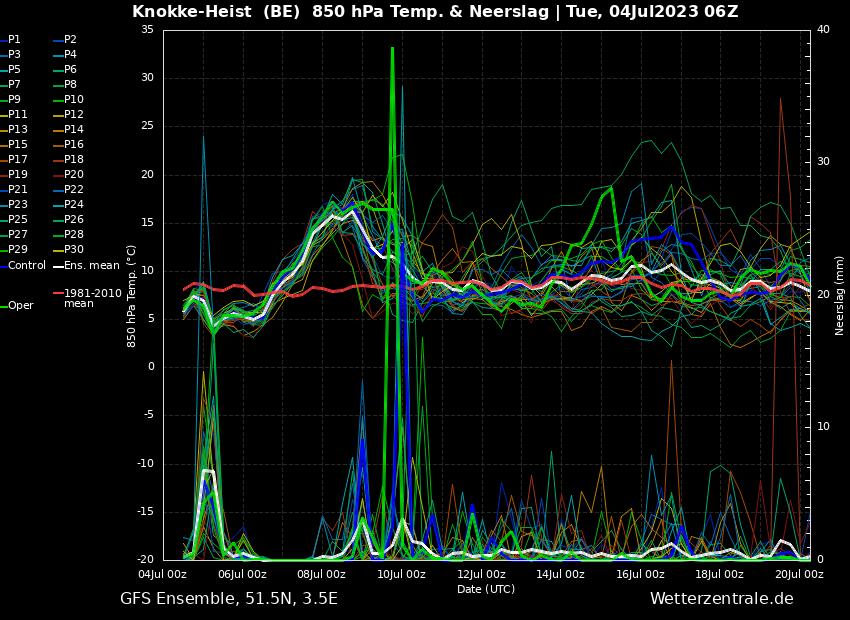This screenshot has width=850, height=620.
Task: Click the 04Jul 00z date label
Action: (162, 575)
